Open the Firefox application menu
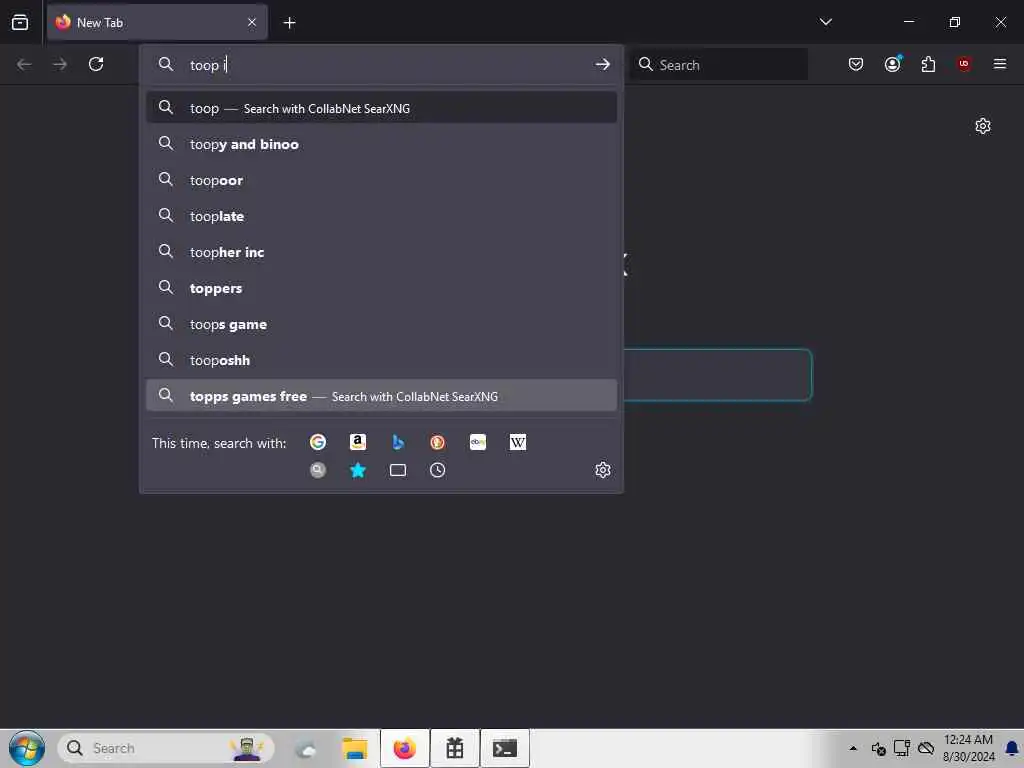The height and width of the screenshot is (768, 1024). pos(999,64)
